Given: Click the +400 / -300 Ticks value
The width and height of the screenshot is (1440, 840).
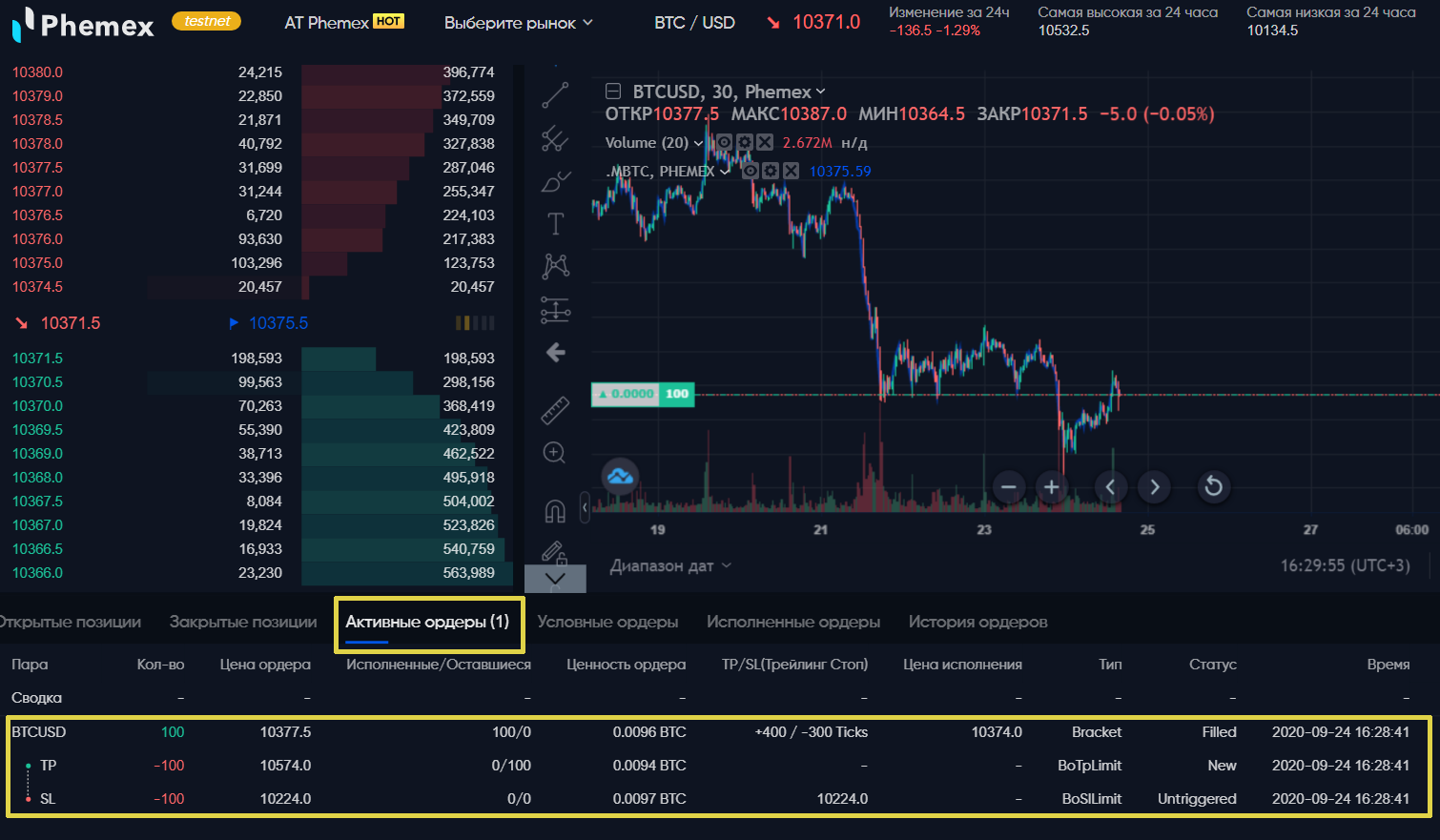Looking at the screenshot, I should click(x=812, y=732).
